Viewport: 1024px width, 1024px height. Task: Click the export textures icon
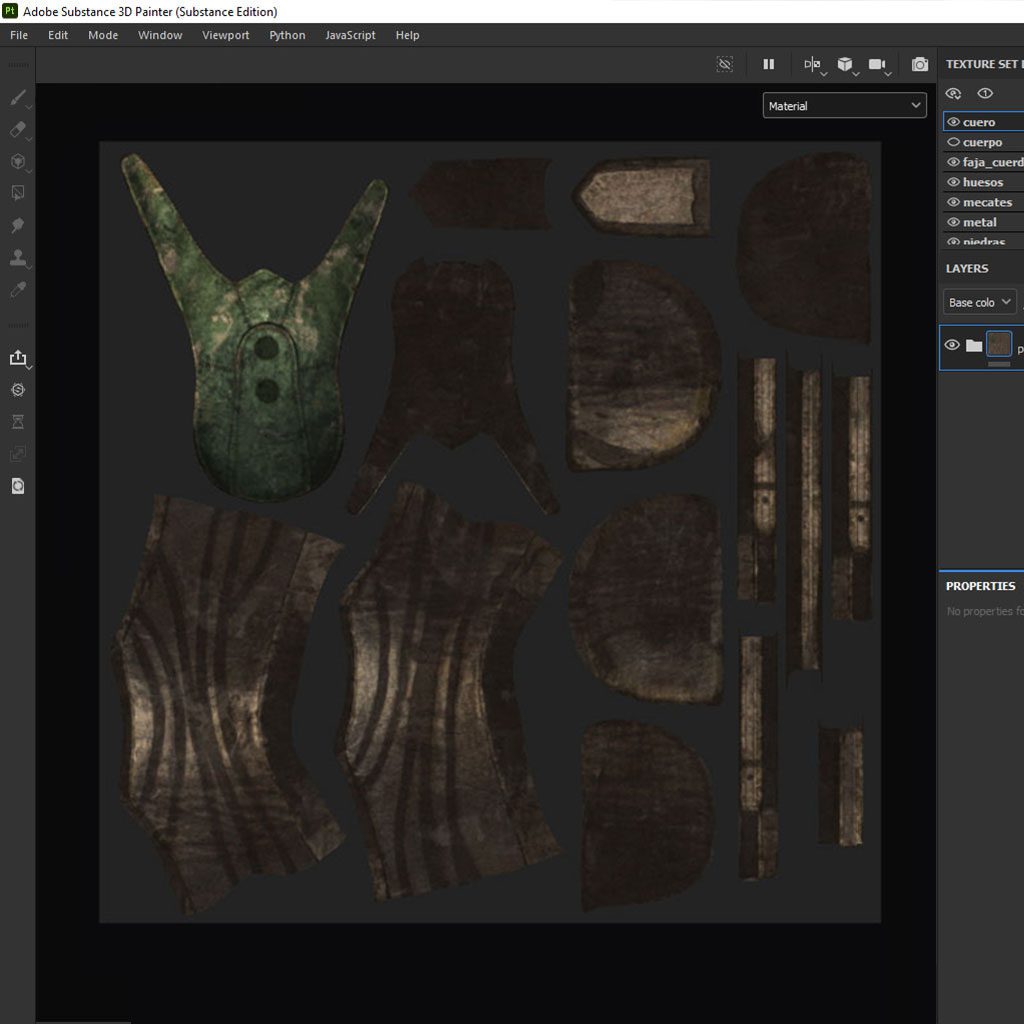17,358
